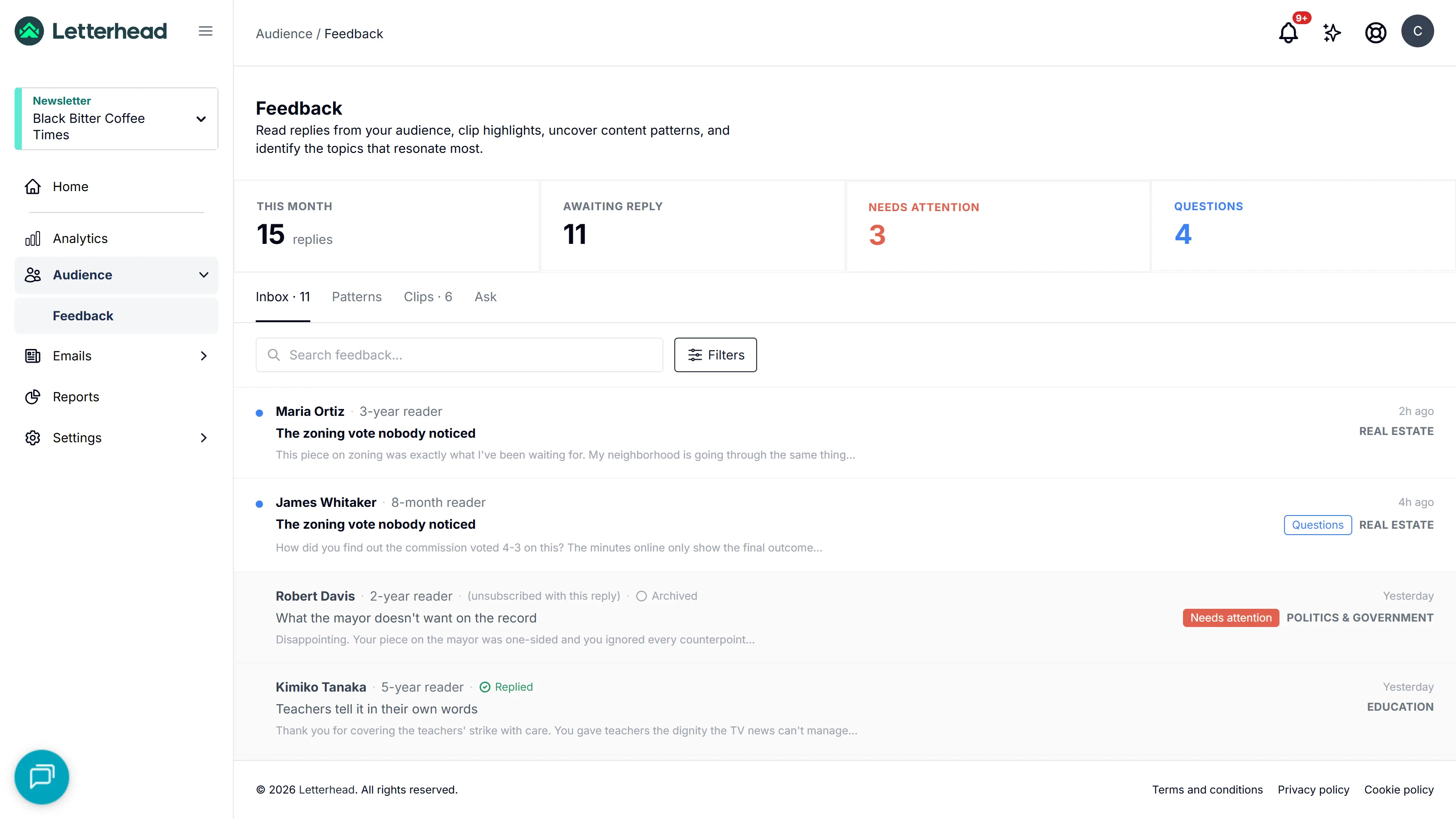
Task: Open the Black Bitter Coffee Times newsletter dropdown
Action: 116,119
